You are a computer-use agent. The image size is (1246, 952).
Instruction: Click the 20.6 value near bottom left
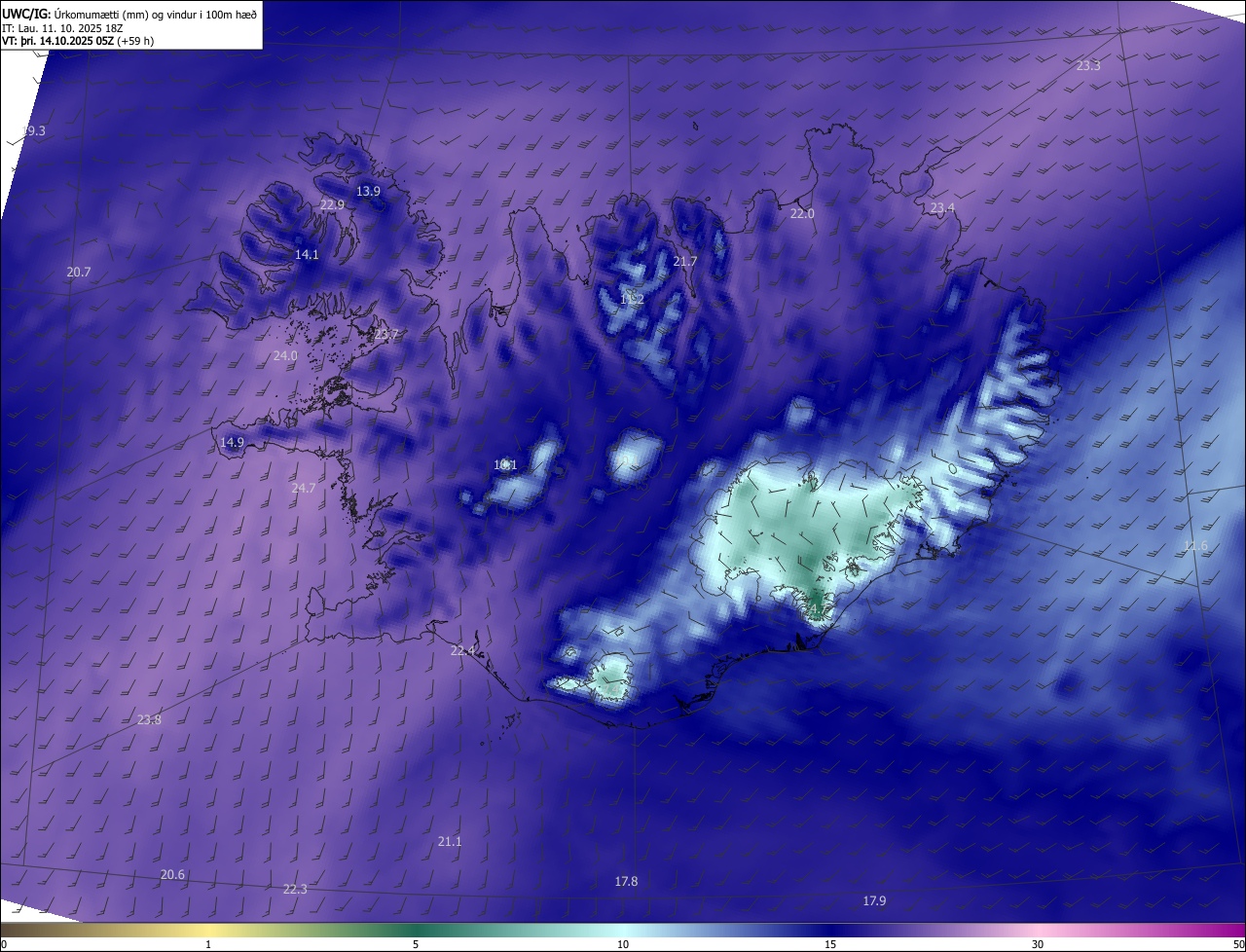(x=172, y=874)
